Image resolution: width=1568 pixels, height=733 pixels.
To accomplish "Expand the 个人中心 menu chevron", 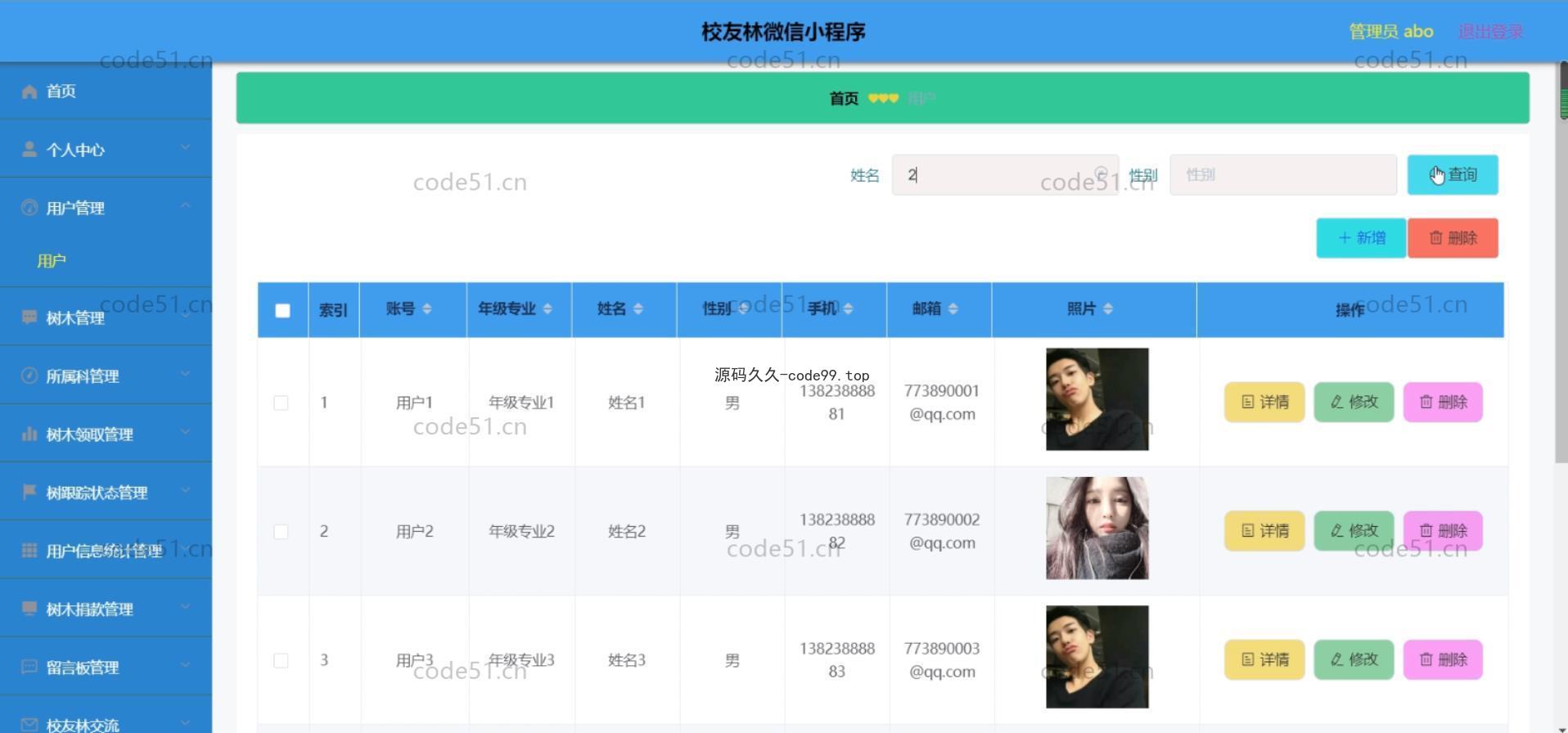I will point(185,147).
